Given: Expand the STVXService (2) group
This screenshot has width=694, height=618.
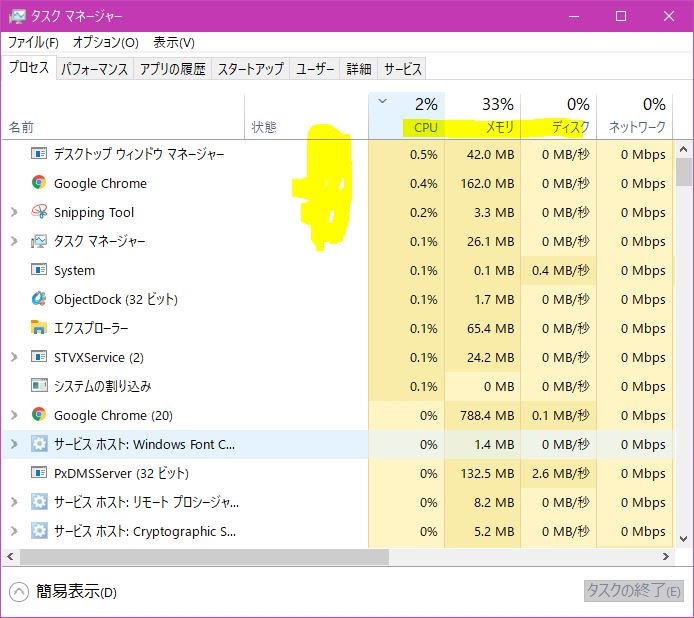Looking at the screenshot, I should [x=14, y=357].
